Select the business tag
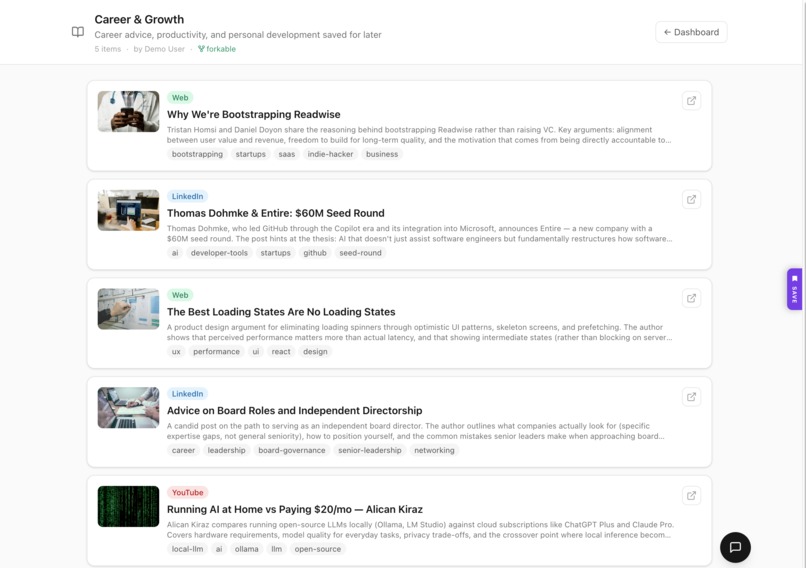806x568 pixels. pos(382,154)
